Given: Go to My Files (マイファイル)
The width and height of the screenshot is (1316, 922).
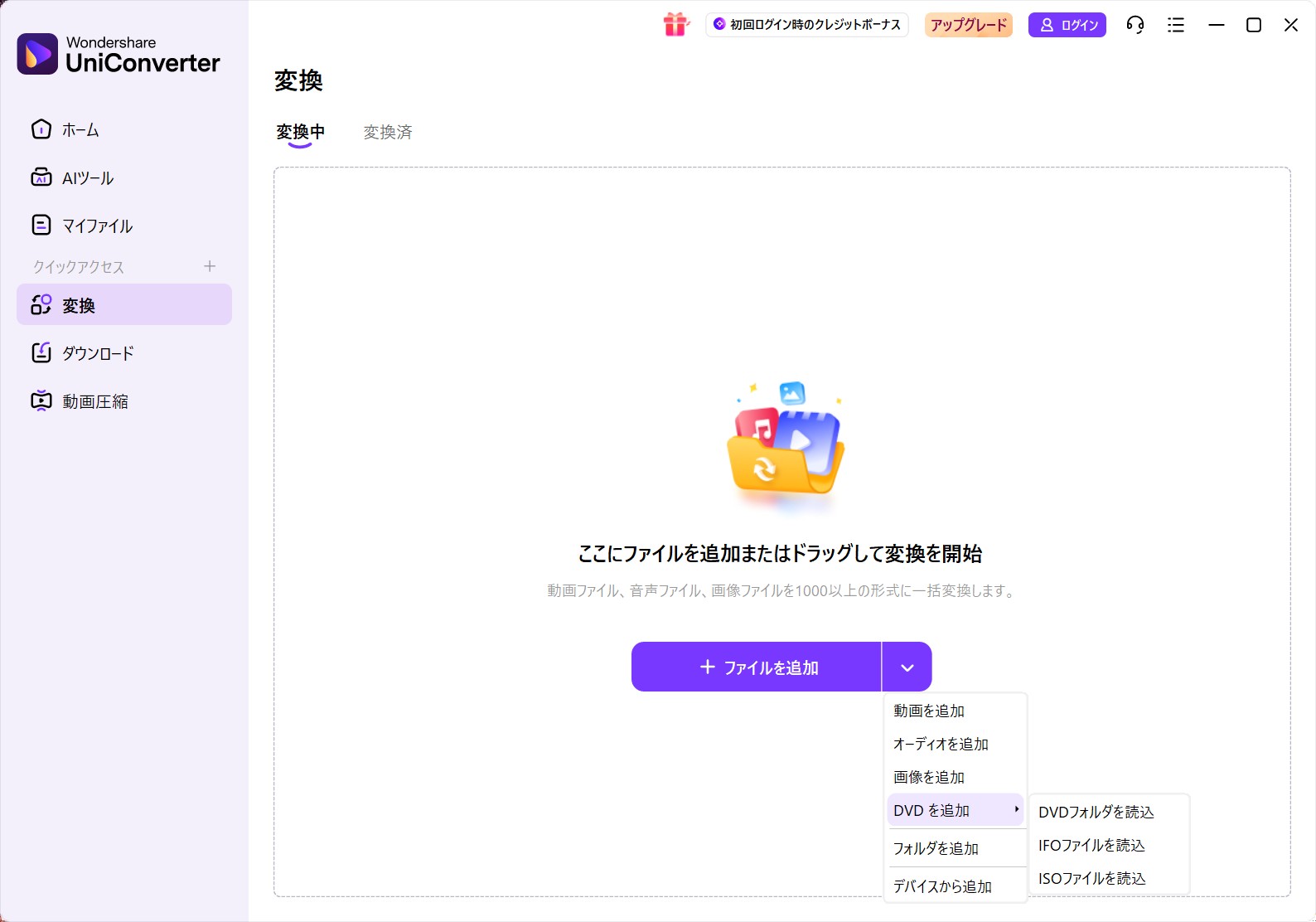Looking at the screenshot, I should (x=41, y=226).
